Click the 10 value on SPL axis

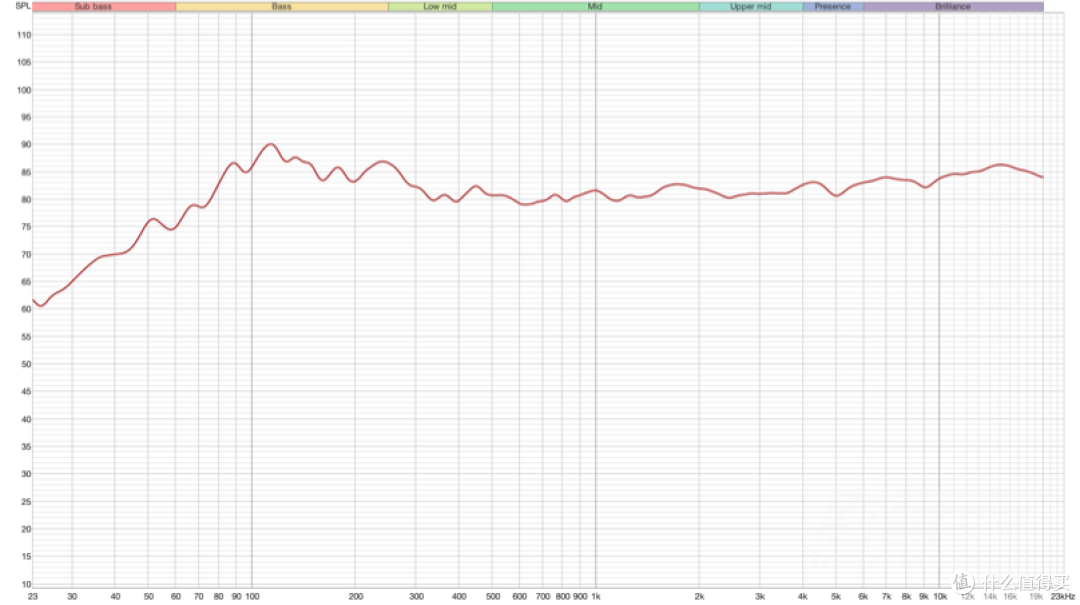(26, 584)
